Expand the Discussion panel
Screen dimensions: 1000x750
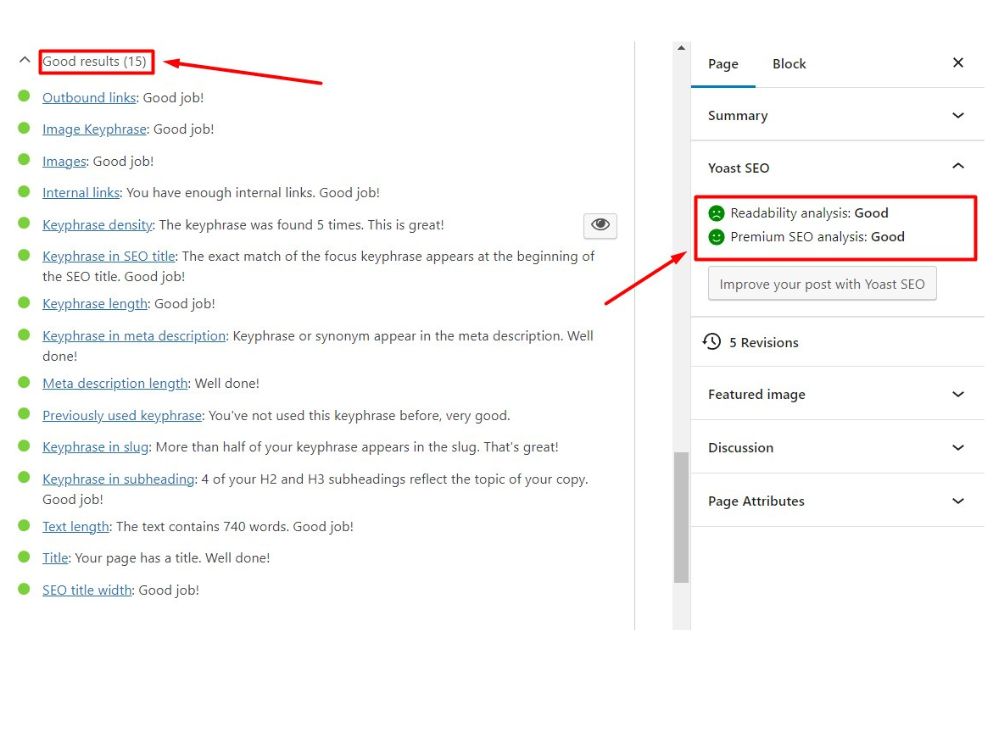[837, 448]
